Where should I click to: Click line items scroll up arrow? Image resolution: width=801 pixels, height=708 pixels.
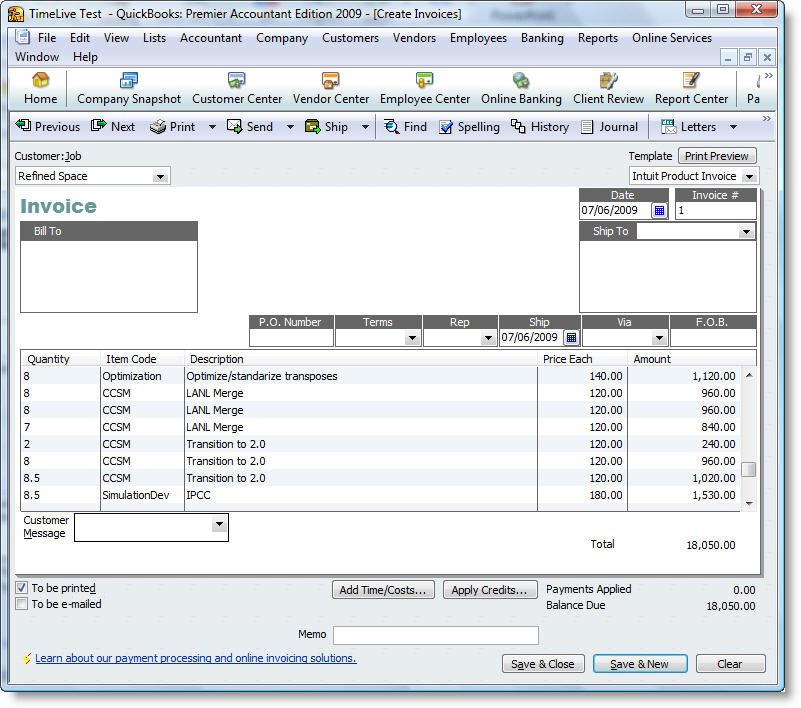click(x=748, y=375)
